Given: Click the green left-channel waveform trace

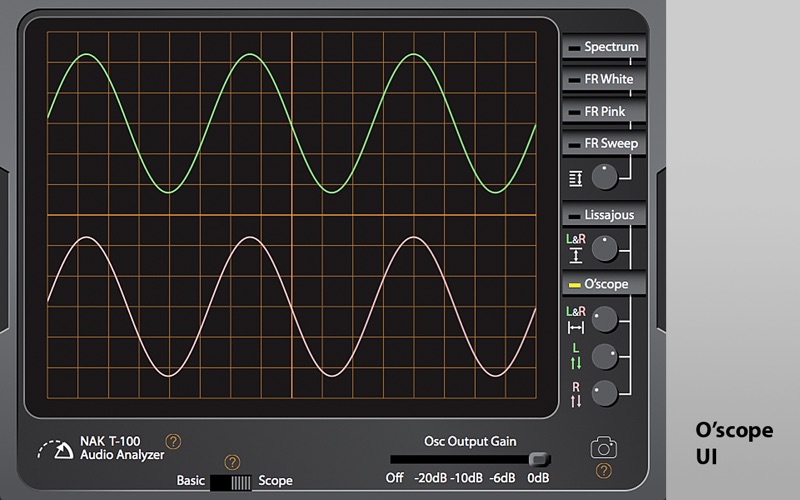Looking at the screenshot, I should [x=291, y=123].
